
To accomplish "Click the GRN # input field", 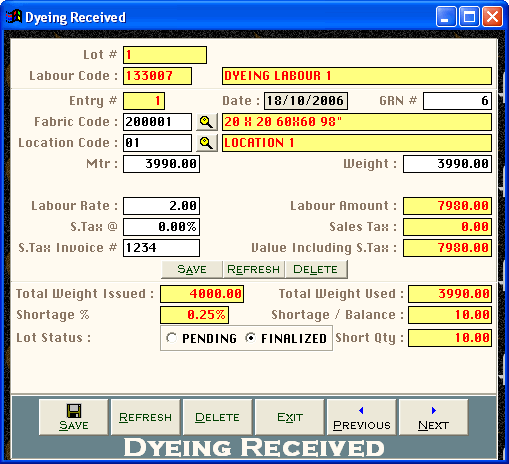I will (457, 101).
